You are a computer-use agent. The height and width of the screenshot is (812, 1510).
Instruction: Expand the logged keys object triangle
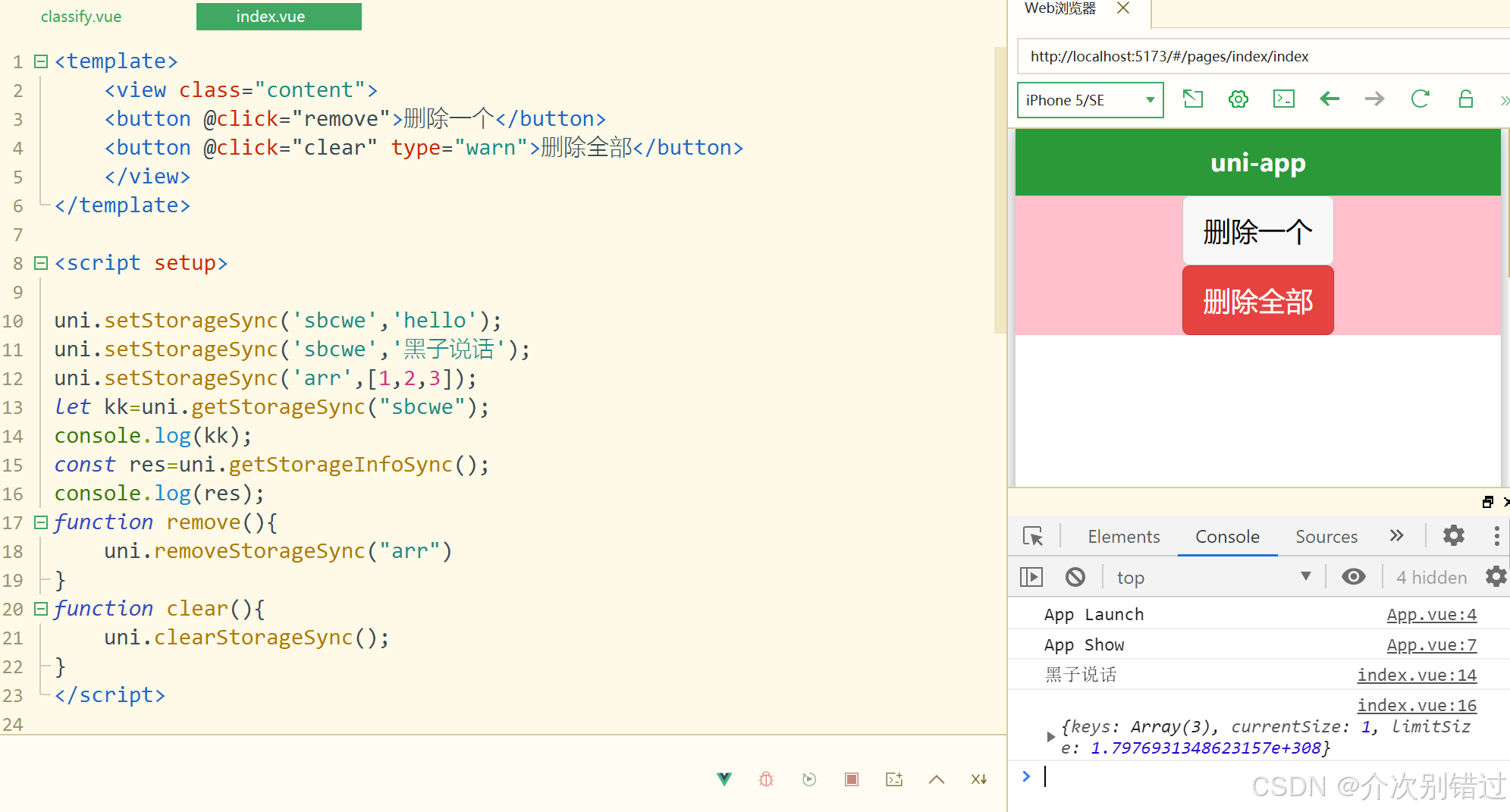(1050, 737)
